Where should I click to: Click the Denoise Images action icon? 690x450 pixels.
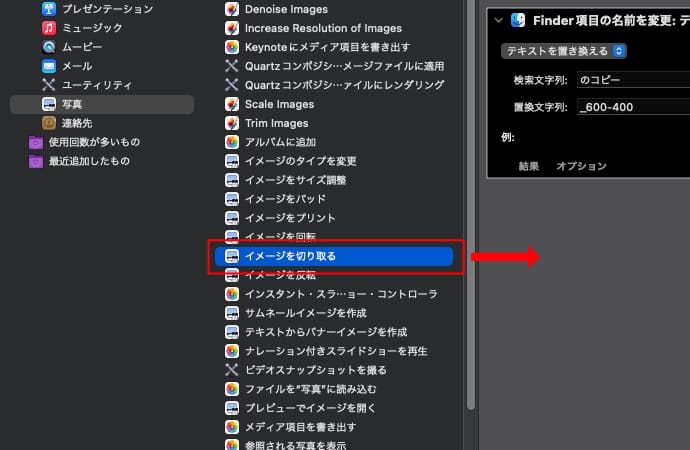(232, 9)
